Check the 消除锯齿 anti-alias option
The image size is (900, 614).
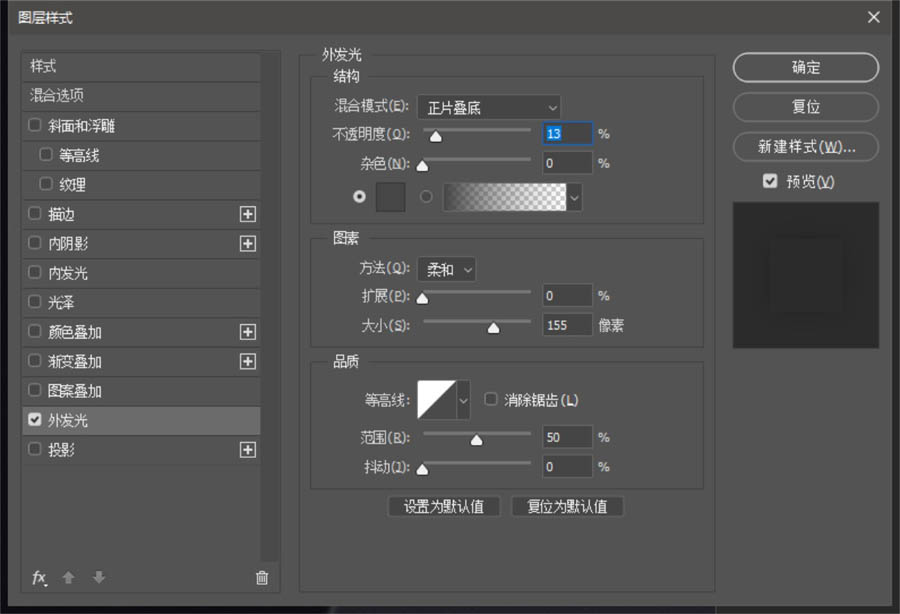491,399
